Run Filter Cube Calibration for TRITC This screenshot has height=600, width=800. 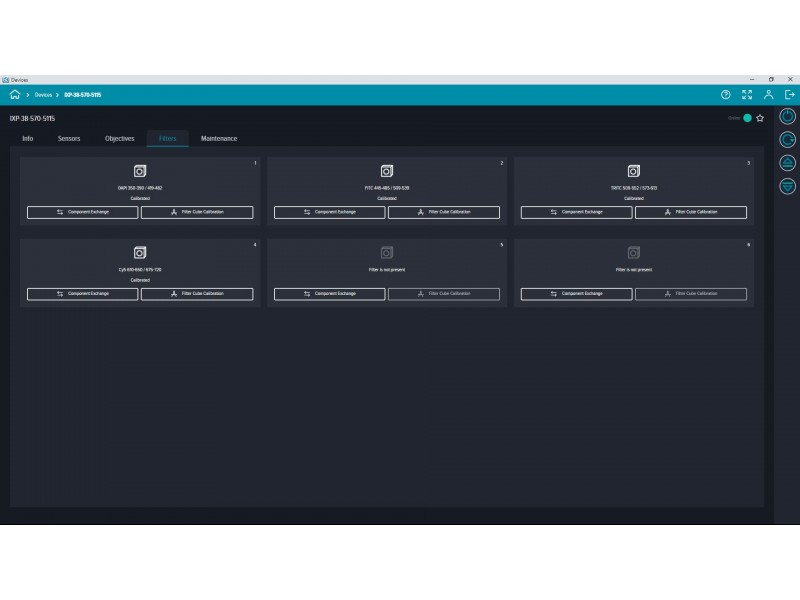691,212
